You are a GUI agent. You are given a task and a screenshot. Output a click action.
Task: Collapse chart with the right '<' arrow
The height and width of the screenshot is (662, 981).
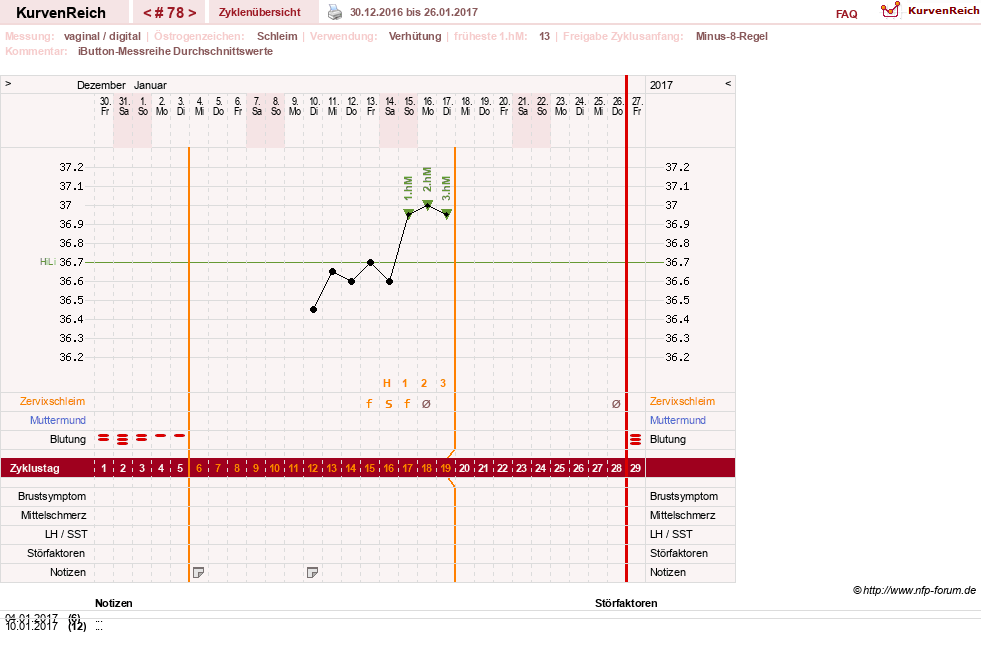[728, 83]
